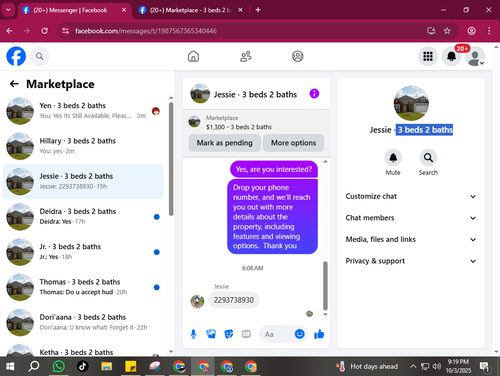Viewport: 500px width, 376px height.
Task: Open the emoji picker smiley icon
Action: click(300, 334)
